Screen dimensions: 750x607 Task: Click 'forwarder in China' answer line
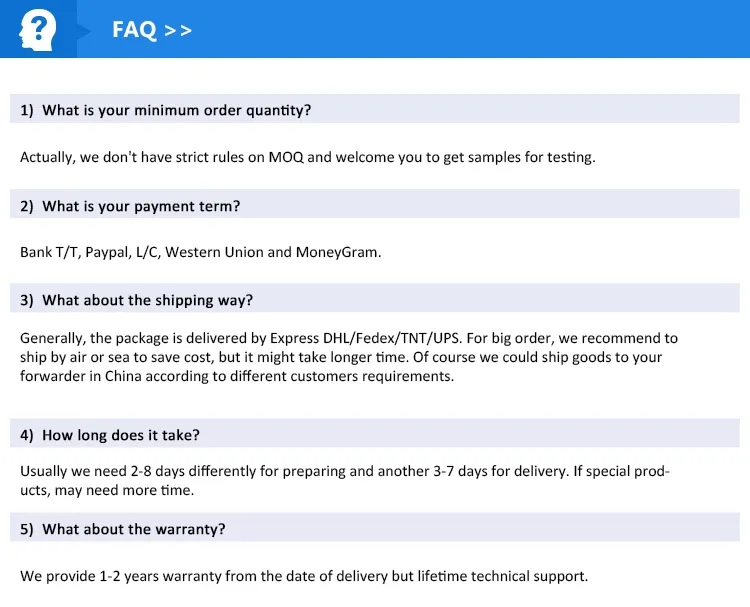pyautogui.click(x=86, y=376)
